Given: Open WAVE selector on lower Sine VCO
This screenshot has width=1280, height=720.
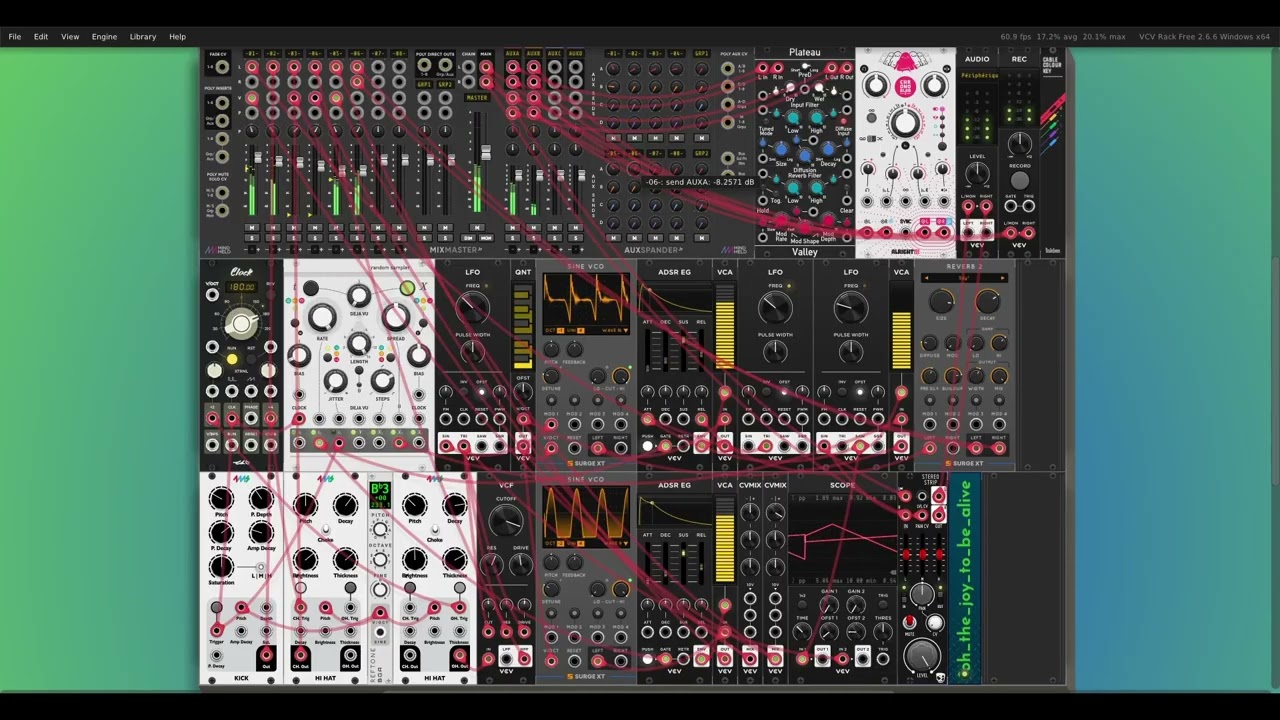Looking at the screenshot, I should click(x=616, y=543).
